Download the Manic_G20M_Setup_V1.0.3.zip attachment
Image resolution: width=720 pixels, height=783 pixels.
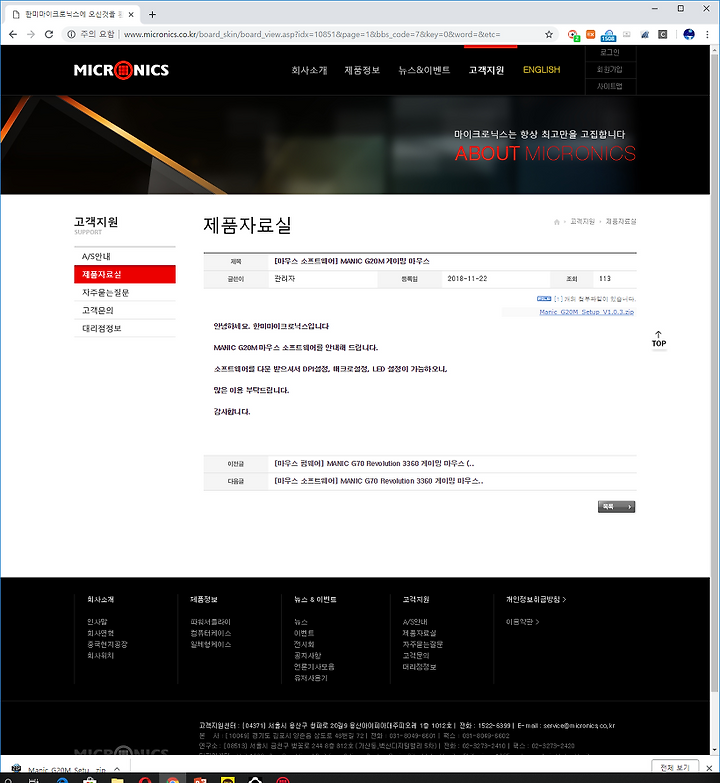coord(586,312)
